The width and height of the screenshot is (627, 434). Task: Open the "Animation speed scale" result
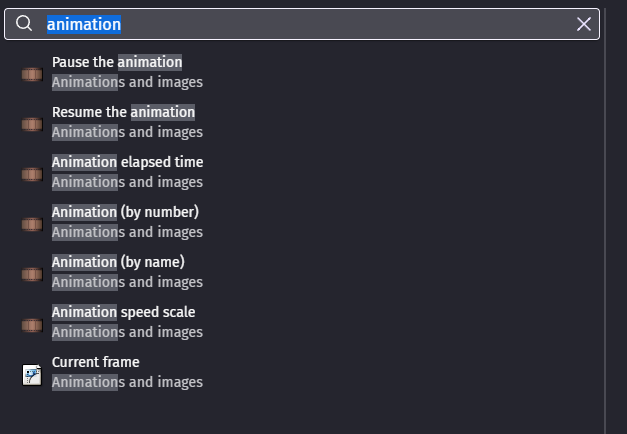[123, 312]
